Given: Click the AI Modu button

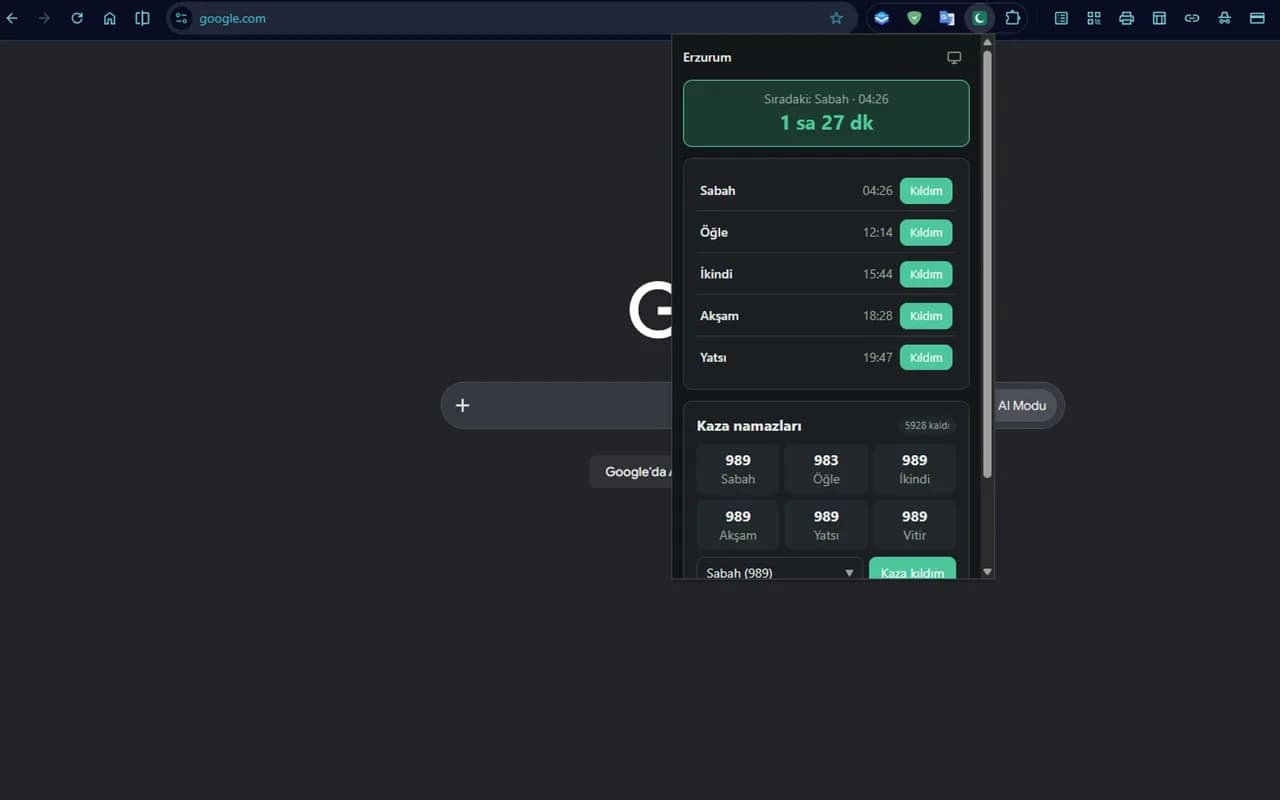Looking at the screenshot, I should pyautogui.click(x=1022, y=405).
